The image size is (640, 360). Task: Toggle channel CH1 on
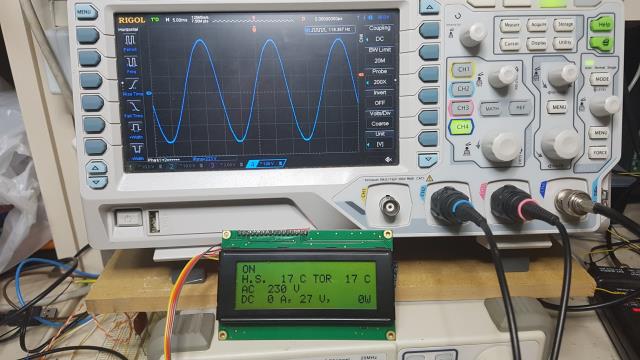pos(463,70)
